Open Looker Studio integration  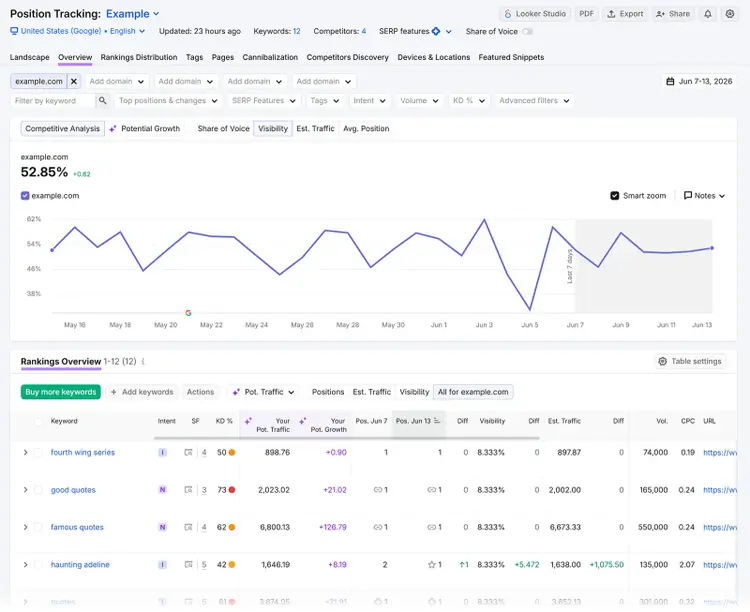[x=535, y=14]
